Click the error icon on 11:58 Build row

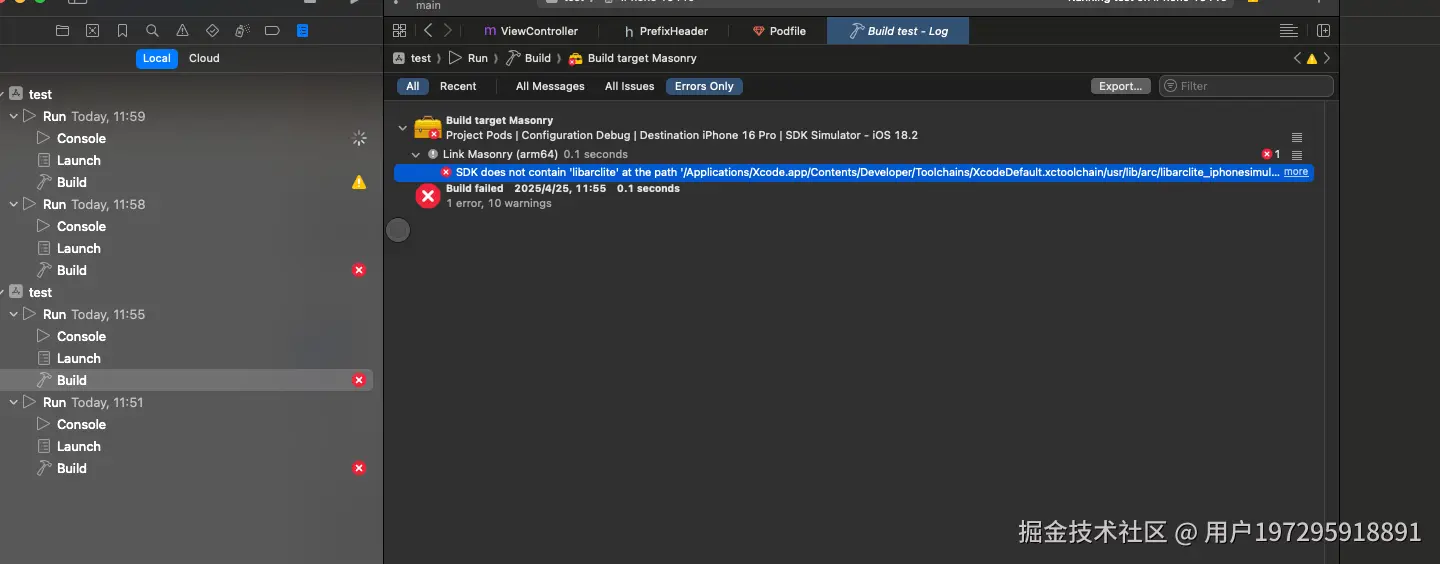[x=359, y=270]
